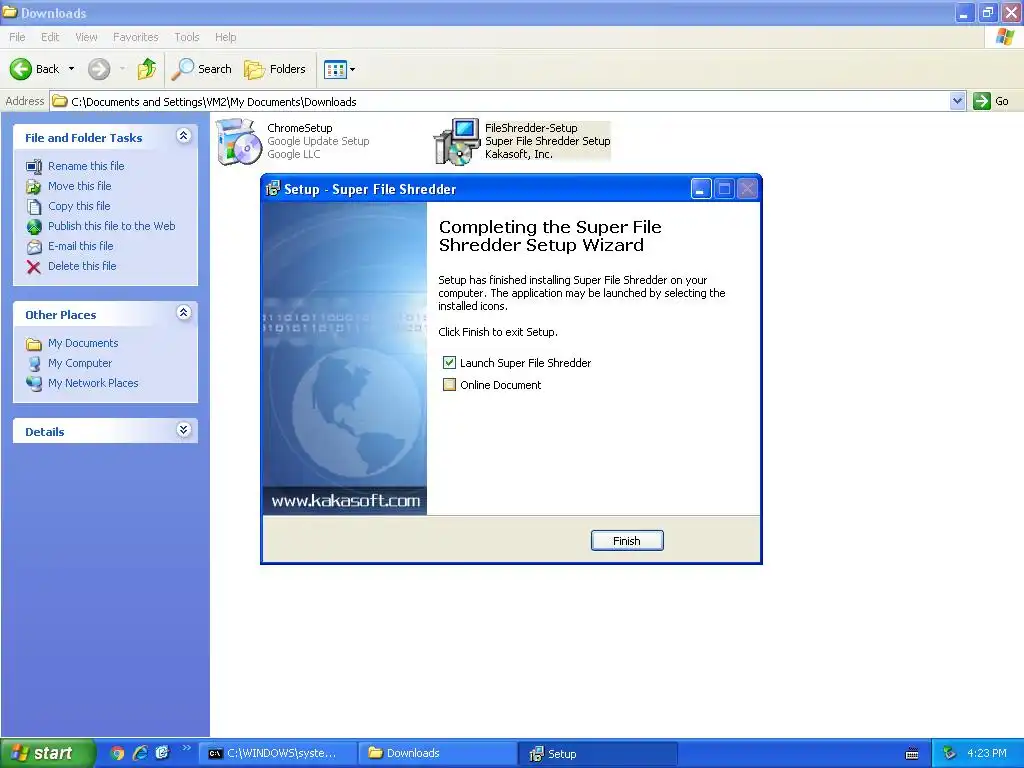The image size is (1024, 768).
Task: Click the Go button
Action: click(991, 101)
